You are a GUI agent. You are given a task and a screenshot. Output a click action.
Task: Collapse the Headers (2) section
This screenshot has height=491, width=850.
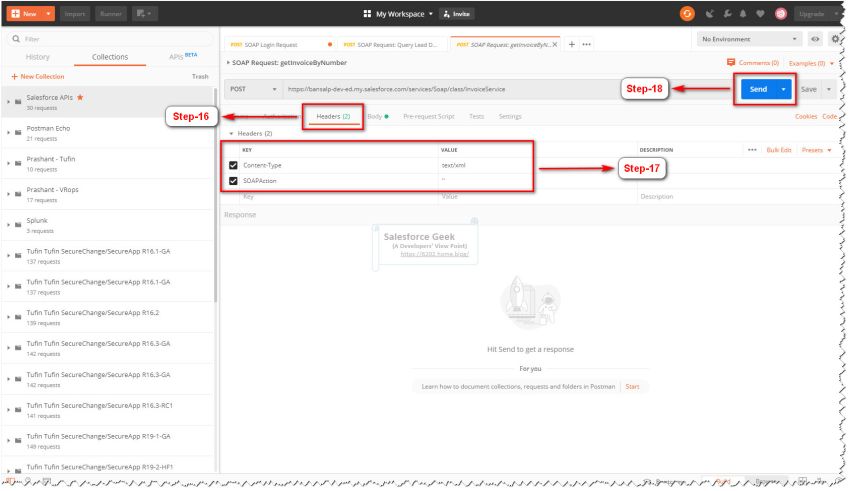[231, 134]
